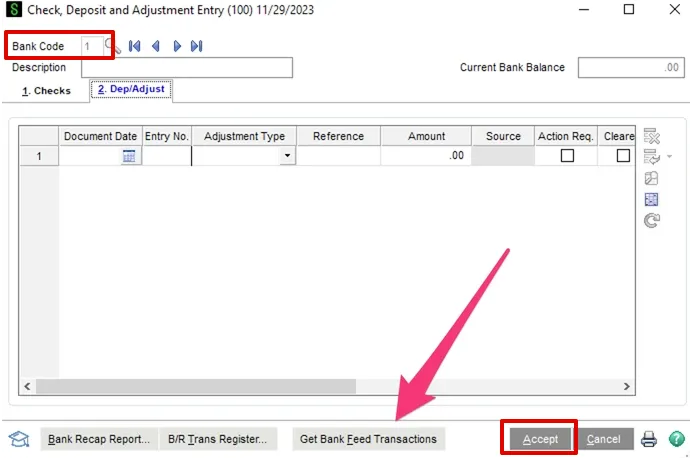Click into the Bank Code field
The image size is (690, 459).
[92, 46]
